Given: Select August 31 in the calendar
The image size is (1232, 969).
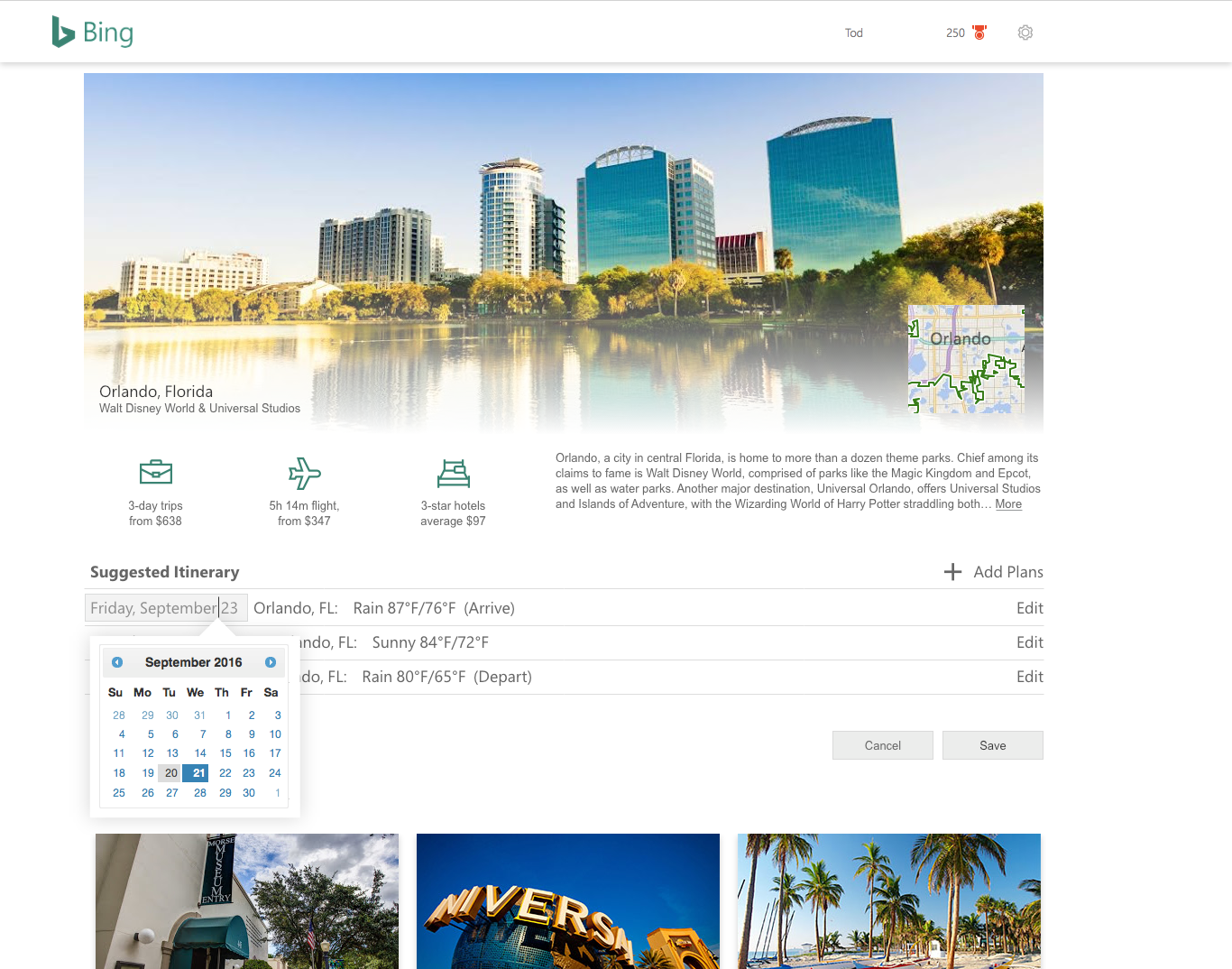Looking at the screenshot, I should pos(200,715).
